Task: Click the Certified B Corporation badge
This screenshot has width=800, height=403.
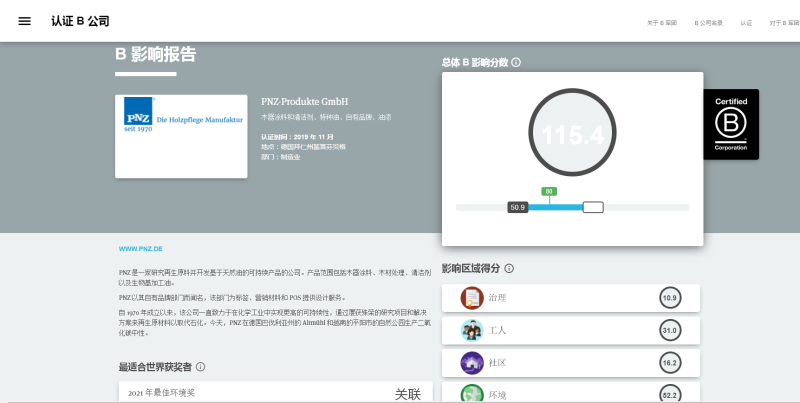Action: (x=730, y=124)
